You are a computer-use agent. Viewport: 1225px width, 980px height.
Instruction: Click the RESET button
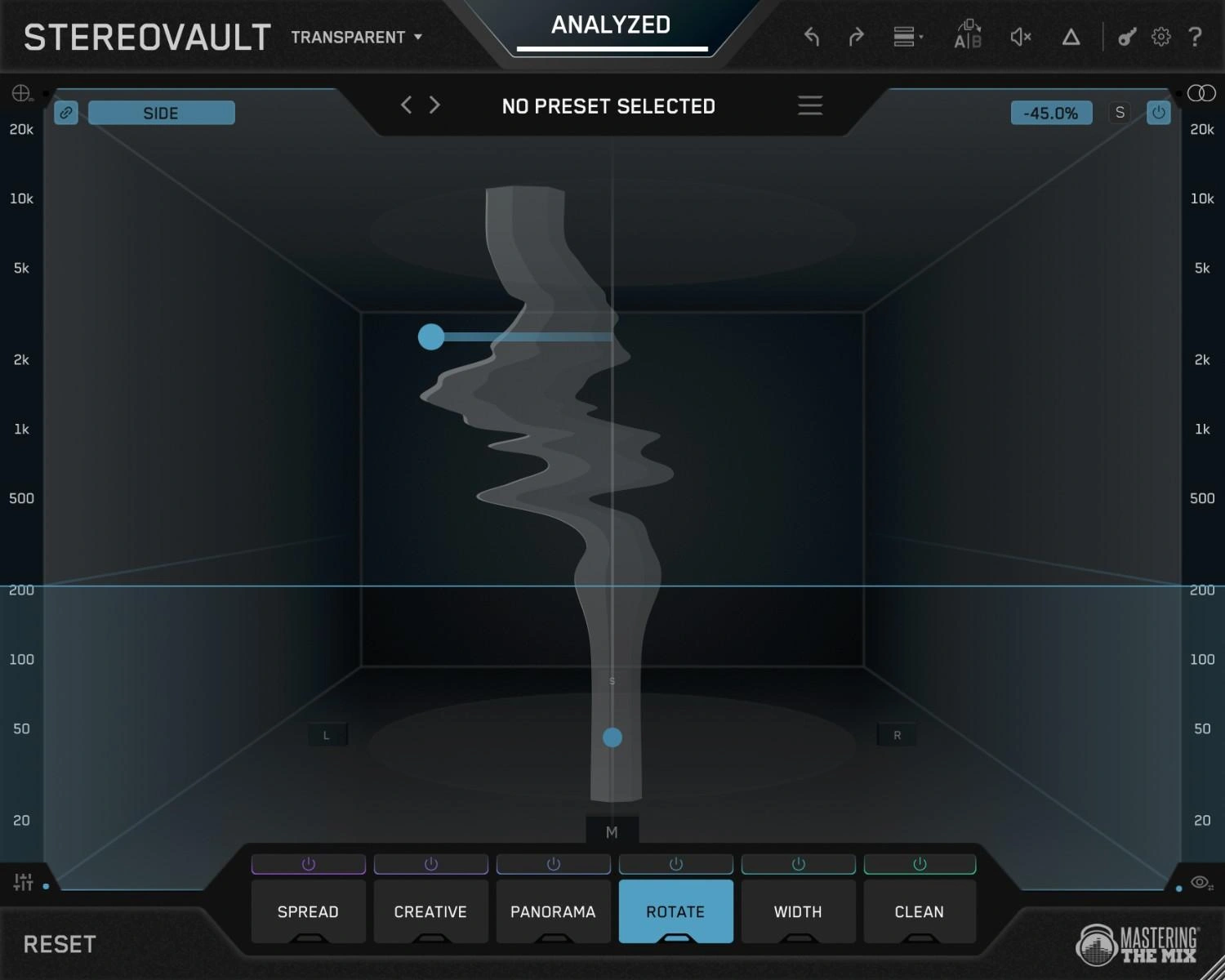(60, 945)
